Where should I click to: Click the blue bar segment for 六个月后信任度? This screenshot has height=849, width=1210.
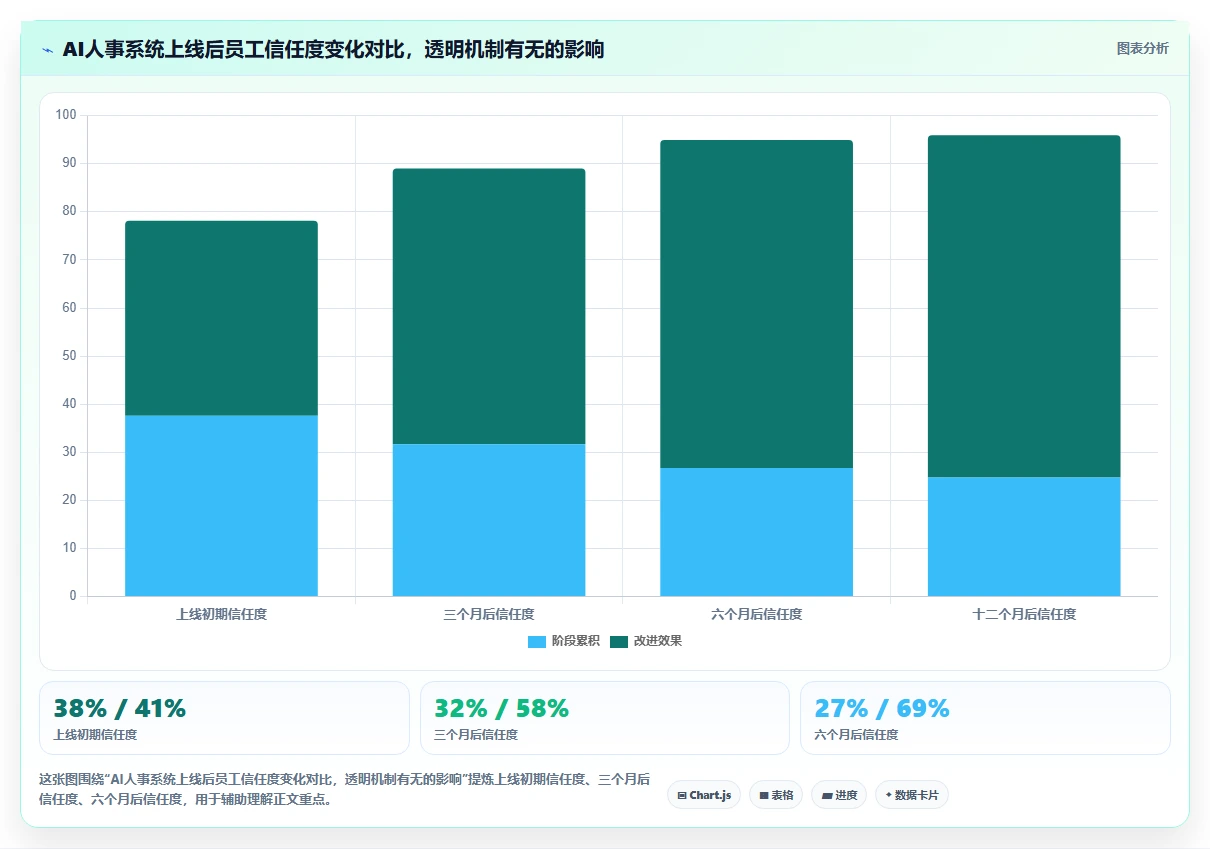click(756, 532)
